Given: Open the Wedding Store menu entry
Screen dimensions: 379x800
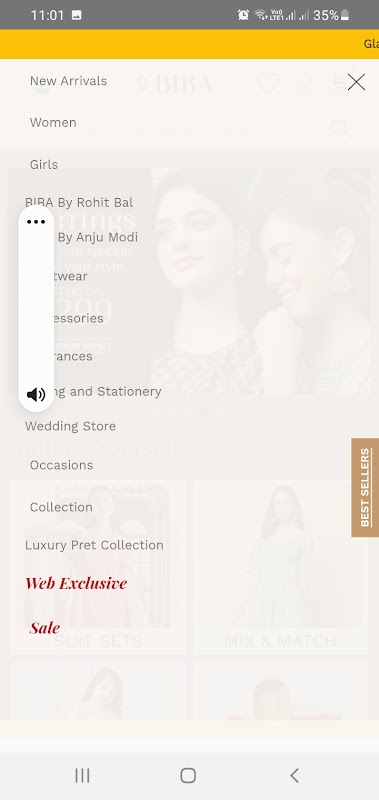Looking at the screenshot, I should [70, 426].
